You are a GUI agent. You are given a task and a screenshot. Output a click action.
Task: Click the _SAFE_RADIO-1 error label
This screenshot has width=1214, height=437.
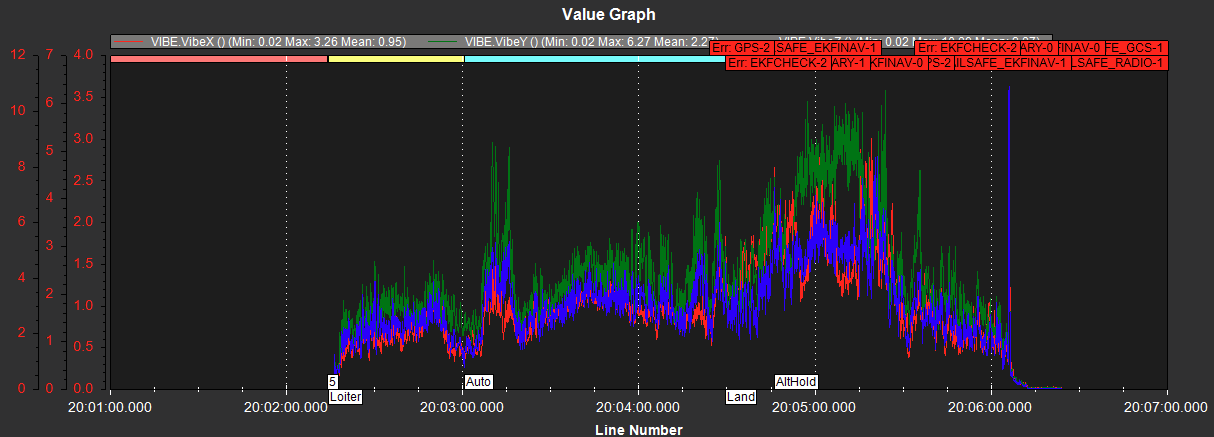coord(1119,63)
